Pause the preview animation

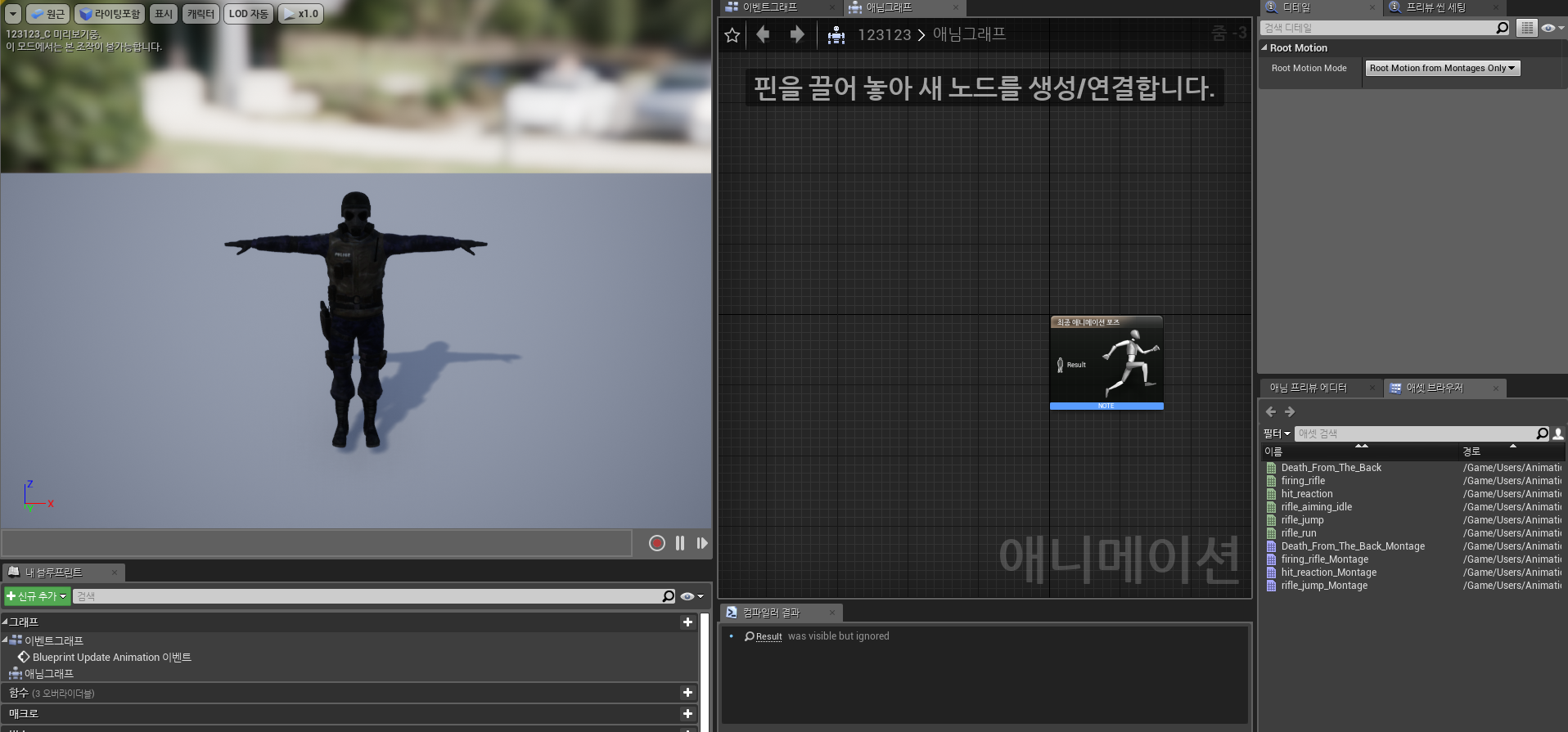[x=680, y=543]
